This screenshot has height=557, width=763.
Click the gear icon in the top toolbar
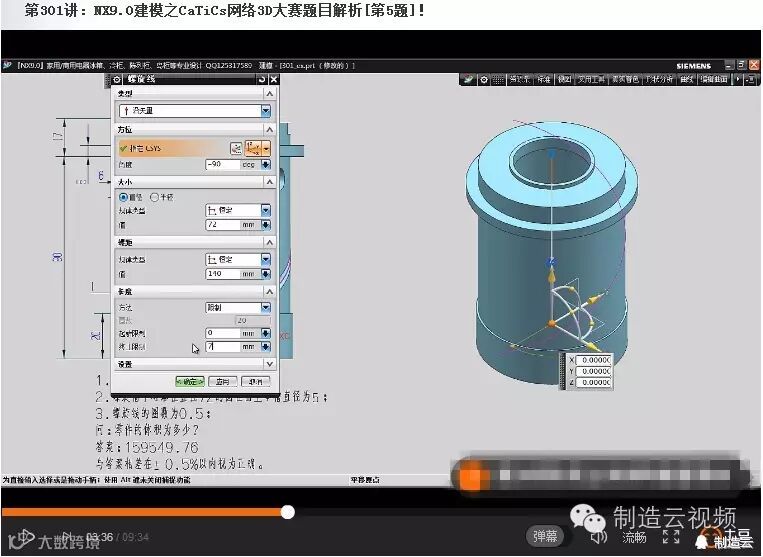[484, 80]
